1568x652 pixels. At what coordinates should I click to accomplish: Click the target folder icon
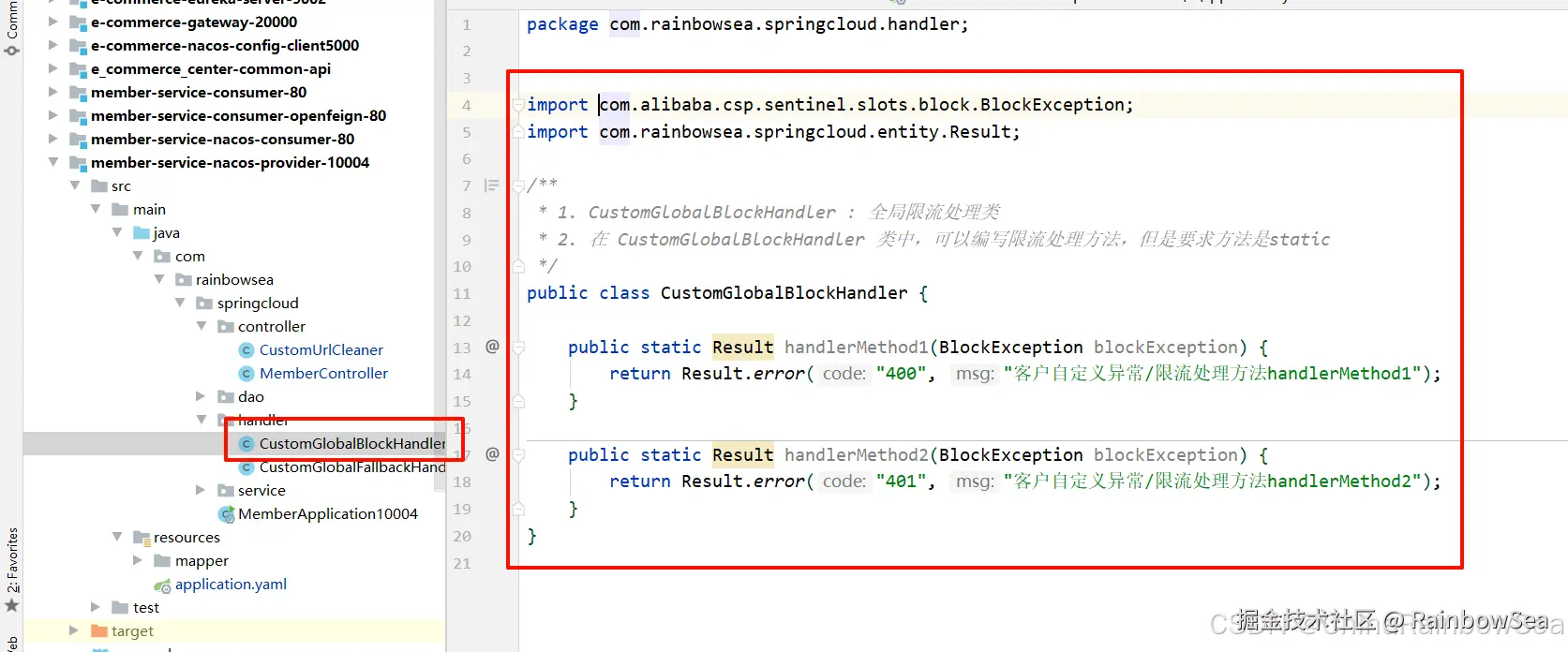click(99, 630)
